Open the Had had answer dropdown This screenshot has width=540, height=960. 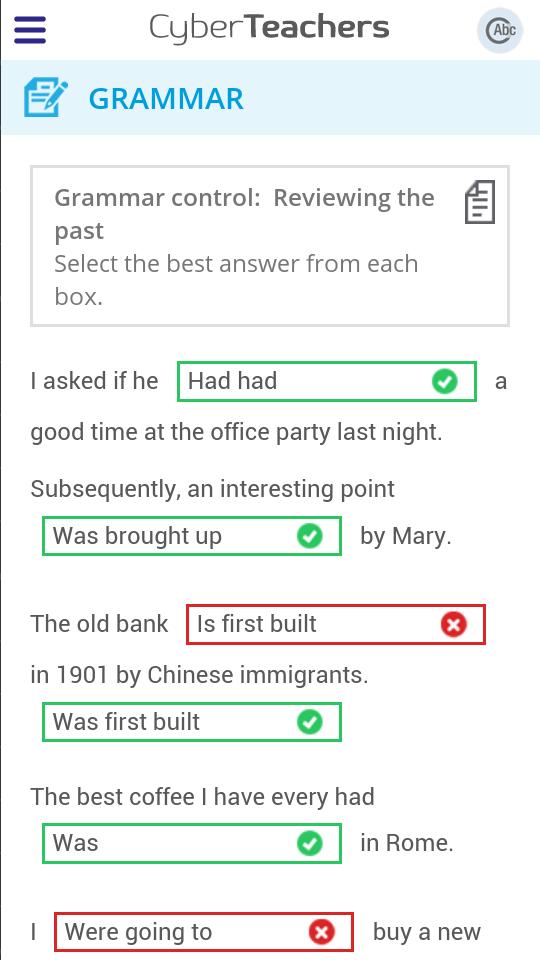coord(327,381)
